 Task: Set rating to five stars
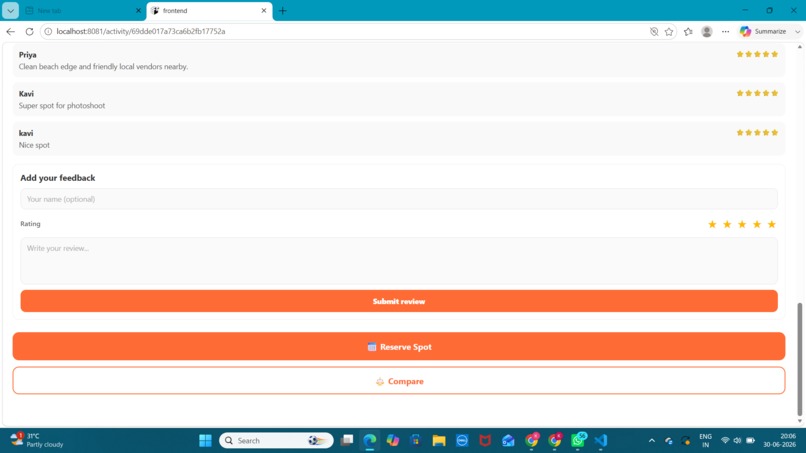(x=772, y=224)
